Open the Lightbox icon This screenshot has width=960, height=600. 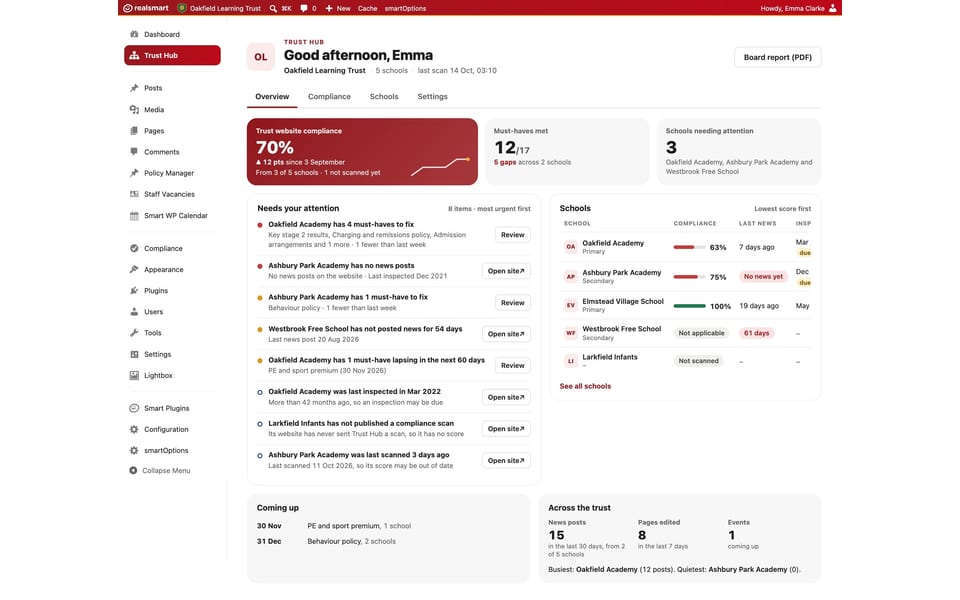pos(134,375)
